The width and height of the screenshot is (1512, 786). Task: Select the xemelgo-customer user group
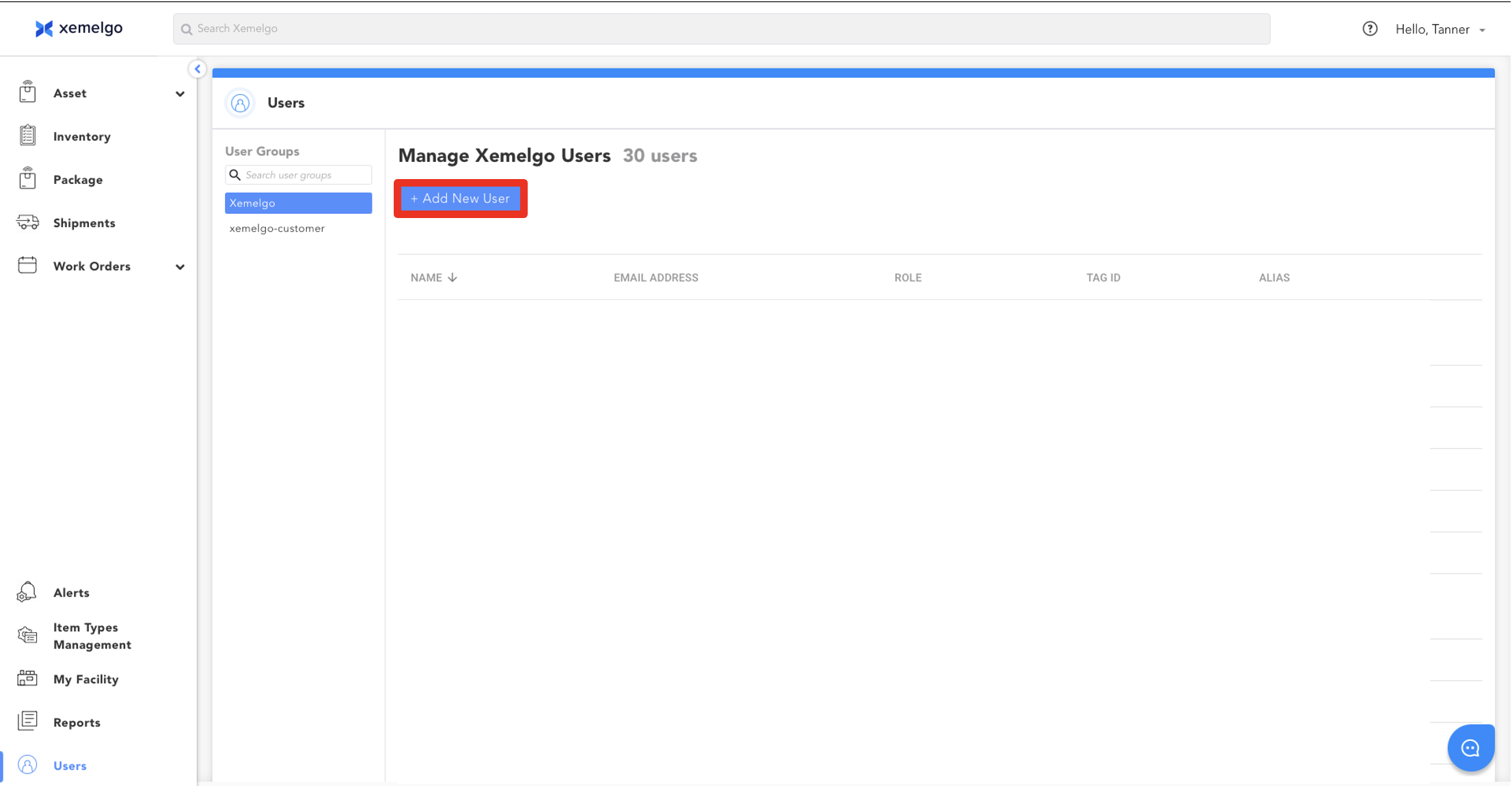coord(277,228)
